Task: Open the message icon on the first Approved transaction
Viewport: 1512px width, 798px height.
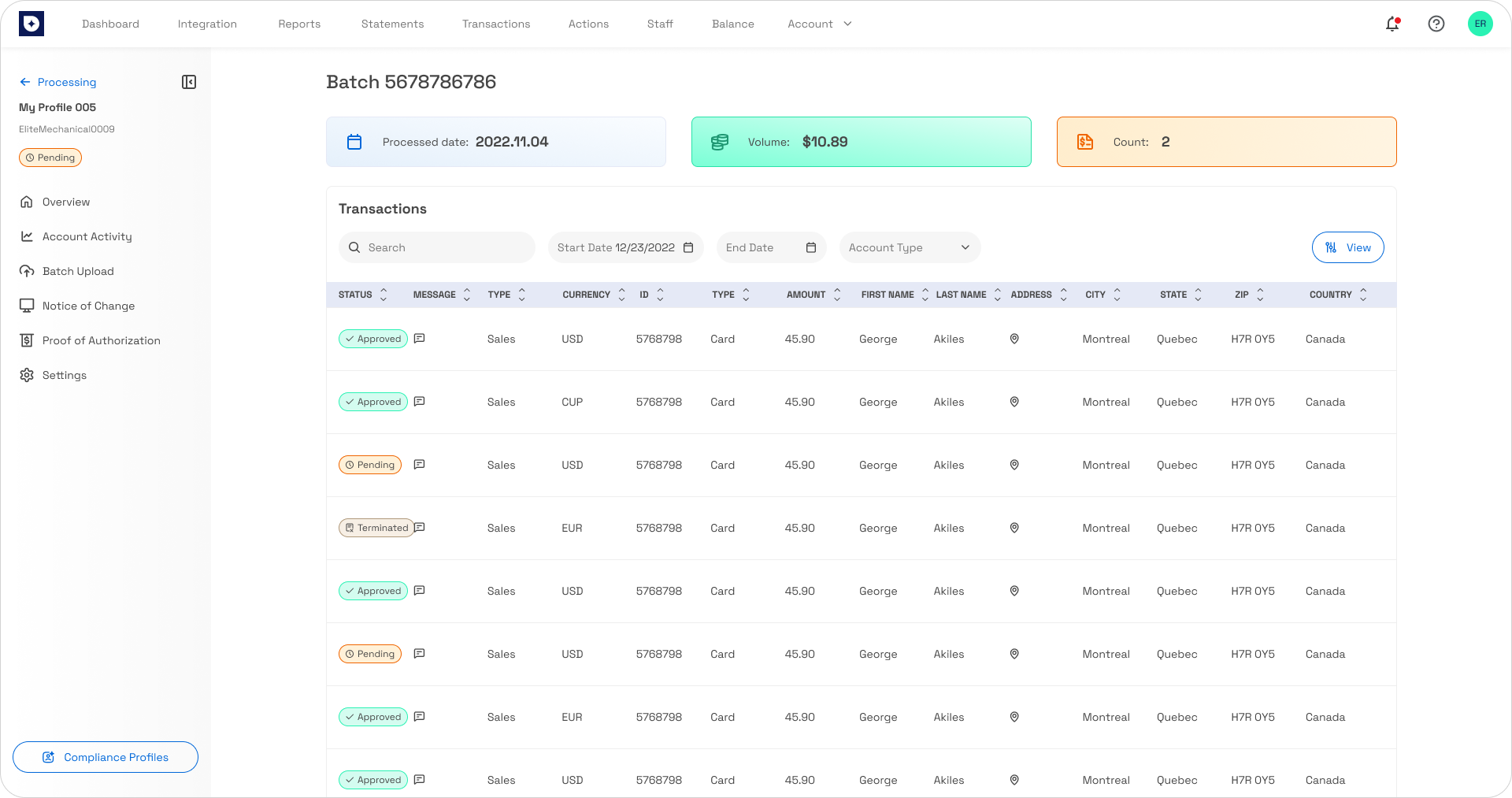Action: [419, 338]
